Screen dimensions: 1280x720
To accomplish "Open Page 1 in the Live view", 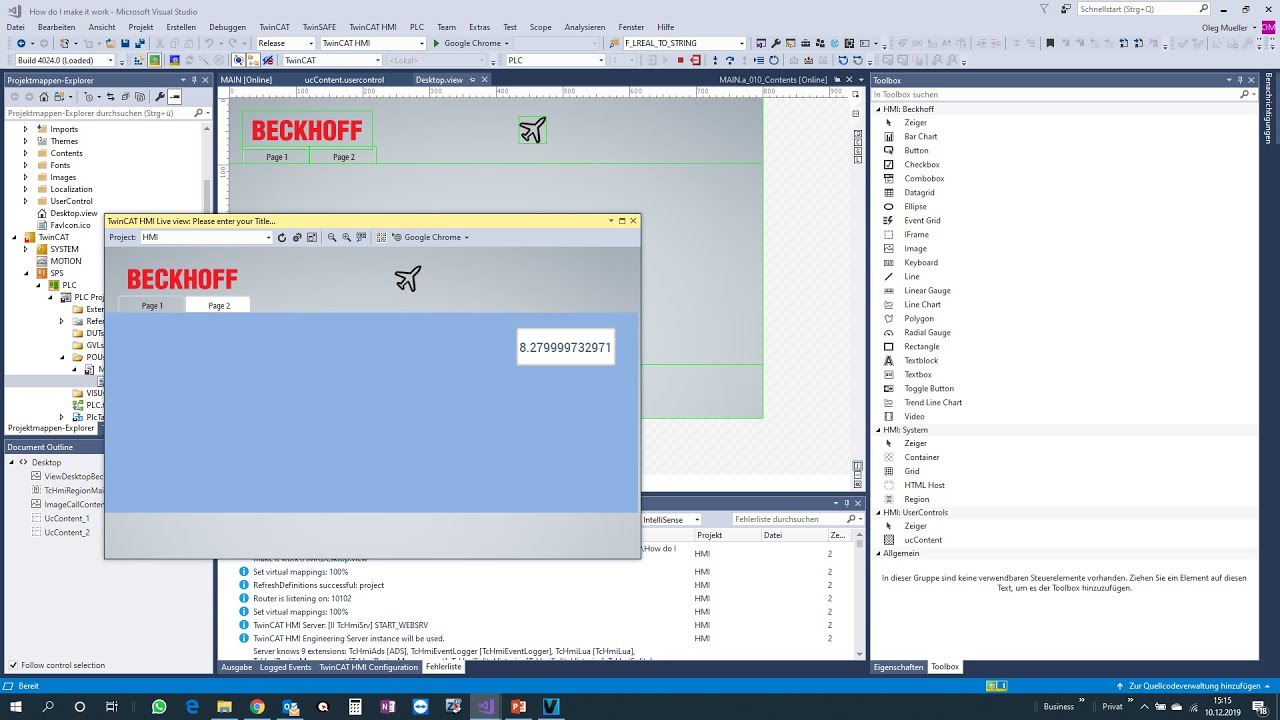I will (152, 305).
